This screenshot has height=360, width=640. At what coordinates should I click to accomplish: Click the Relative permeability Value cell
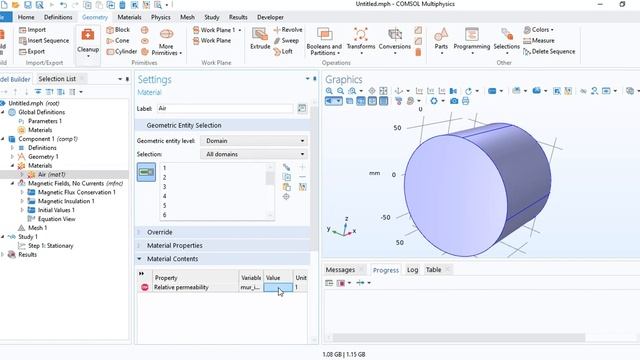278,287
